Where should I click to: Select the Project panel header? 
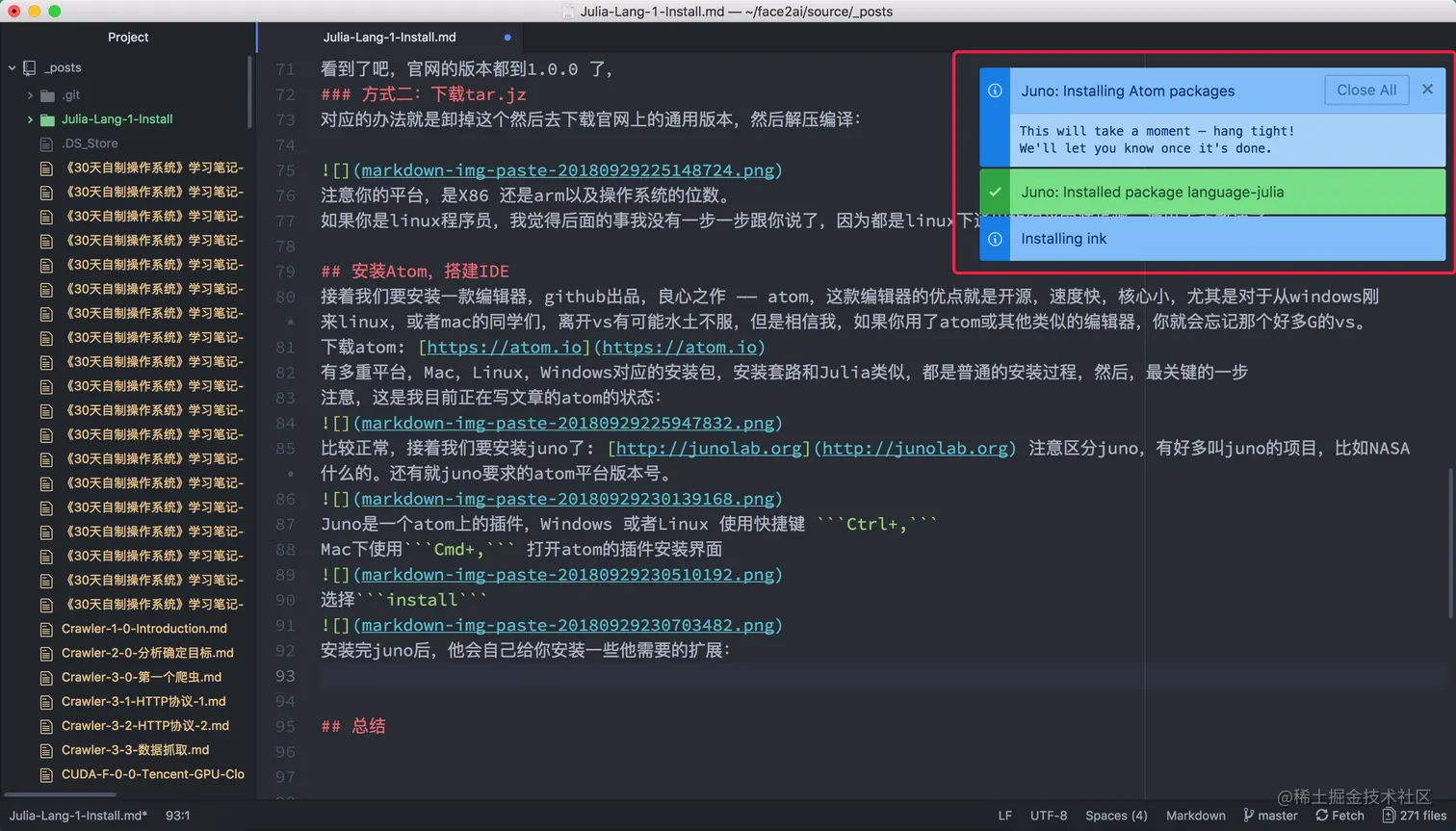click(128, 37)
